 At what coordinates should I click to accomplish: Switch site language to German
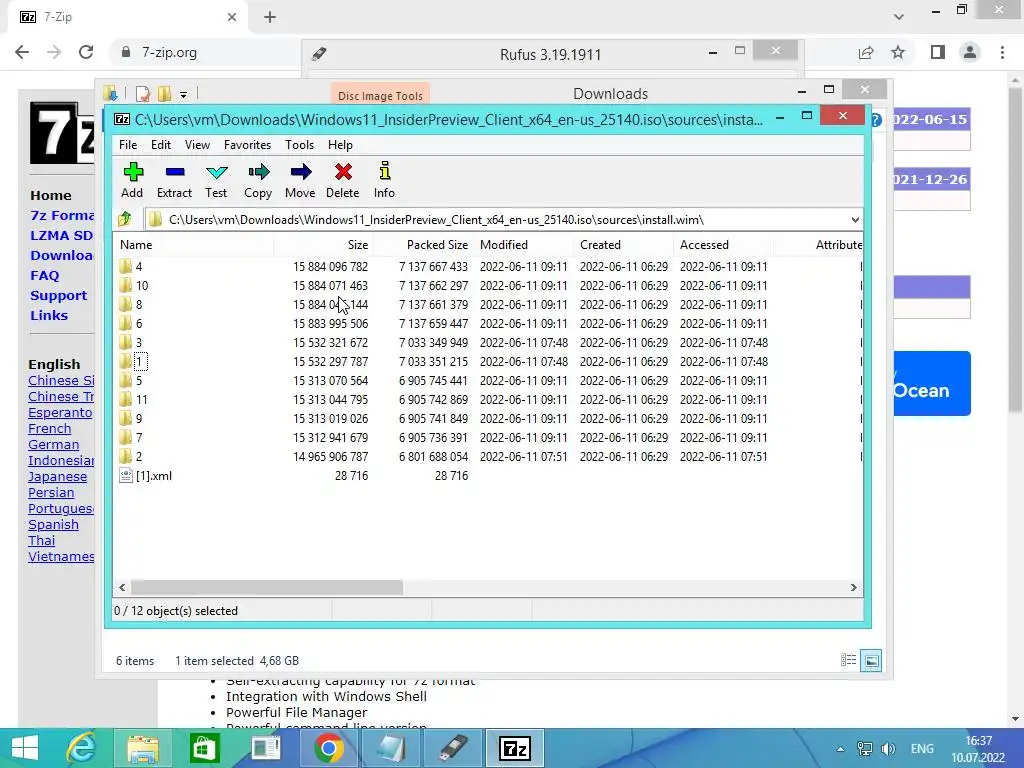click(54, 444)
